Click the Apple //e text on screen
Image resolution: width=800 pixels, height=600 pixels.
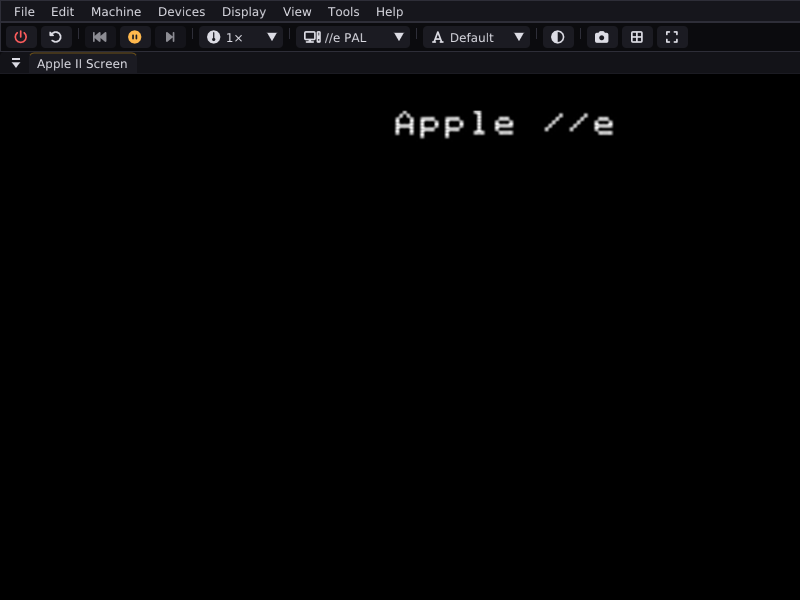(x=504, y=124)
